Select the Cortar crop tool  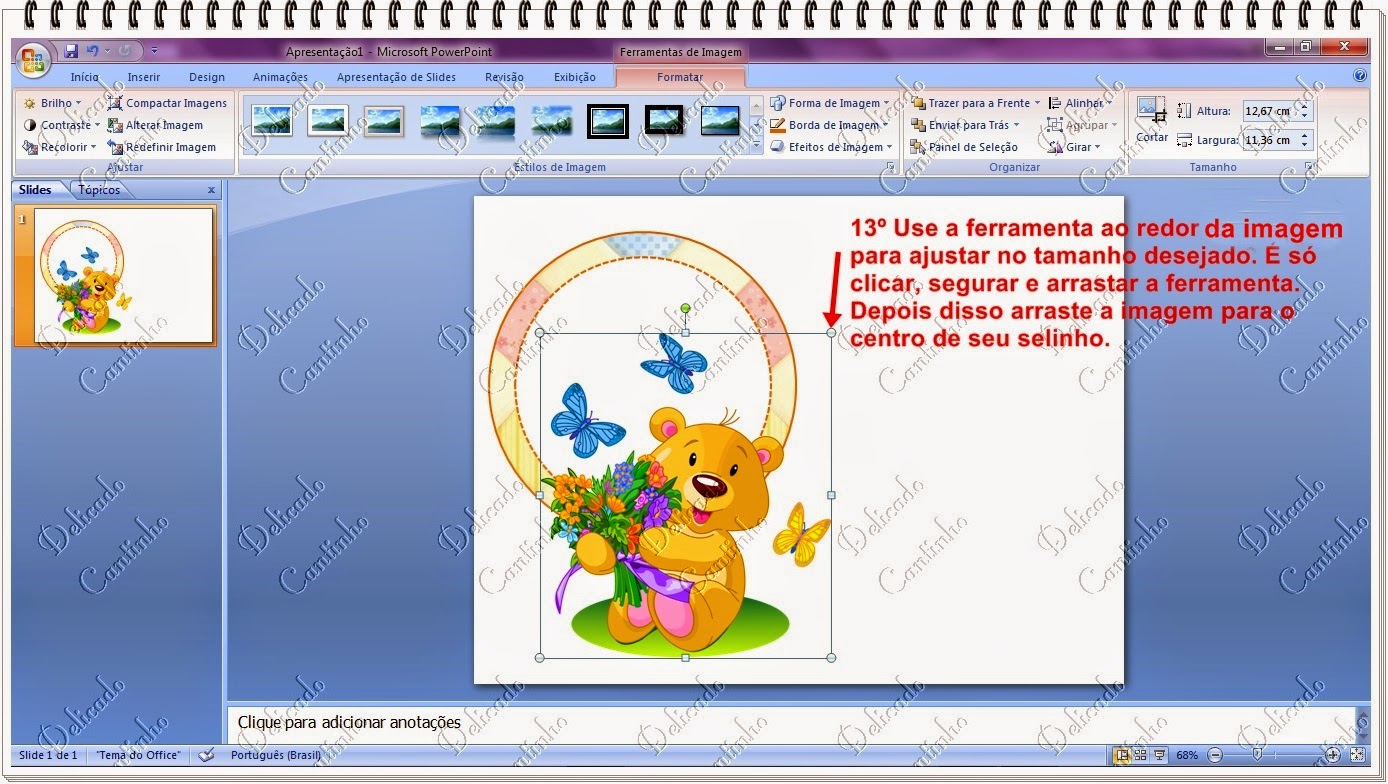pos(1152,121)
